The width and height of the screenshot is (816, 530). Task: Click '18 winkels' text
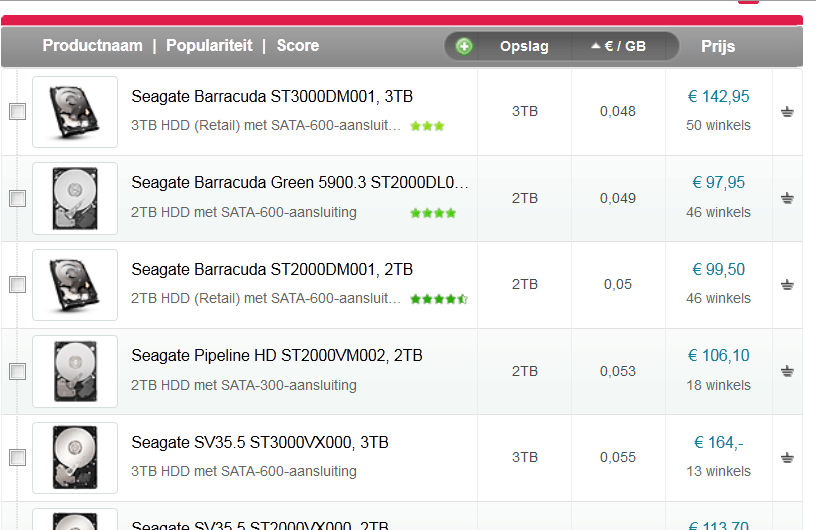pyautogui.click(x=718, y=385)
